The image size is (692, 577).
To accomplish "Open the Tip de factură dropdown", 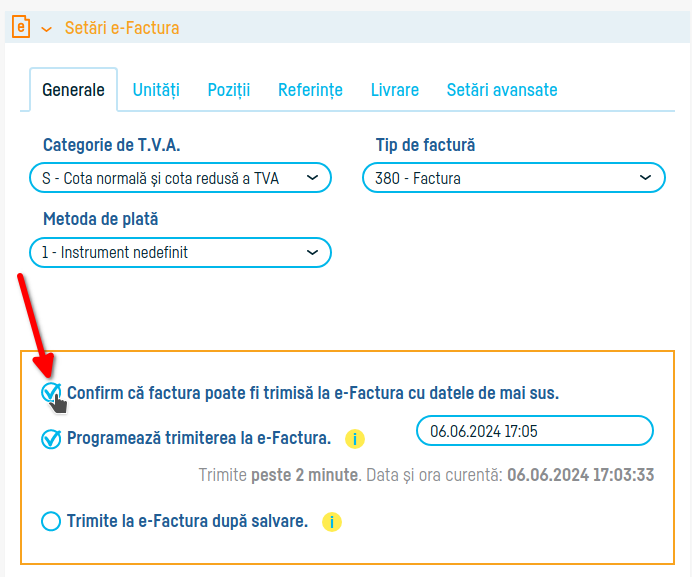I will click(513, 178).
